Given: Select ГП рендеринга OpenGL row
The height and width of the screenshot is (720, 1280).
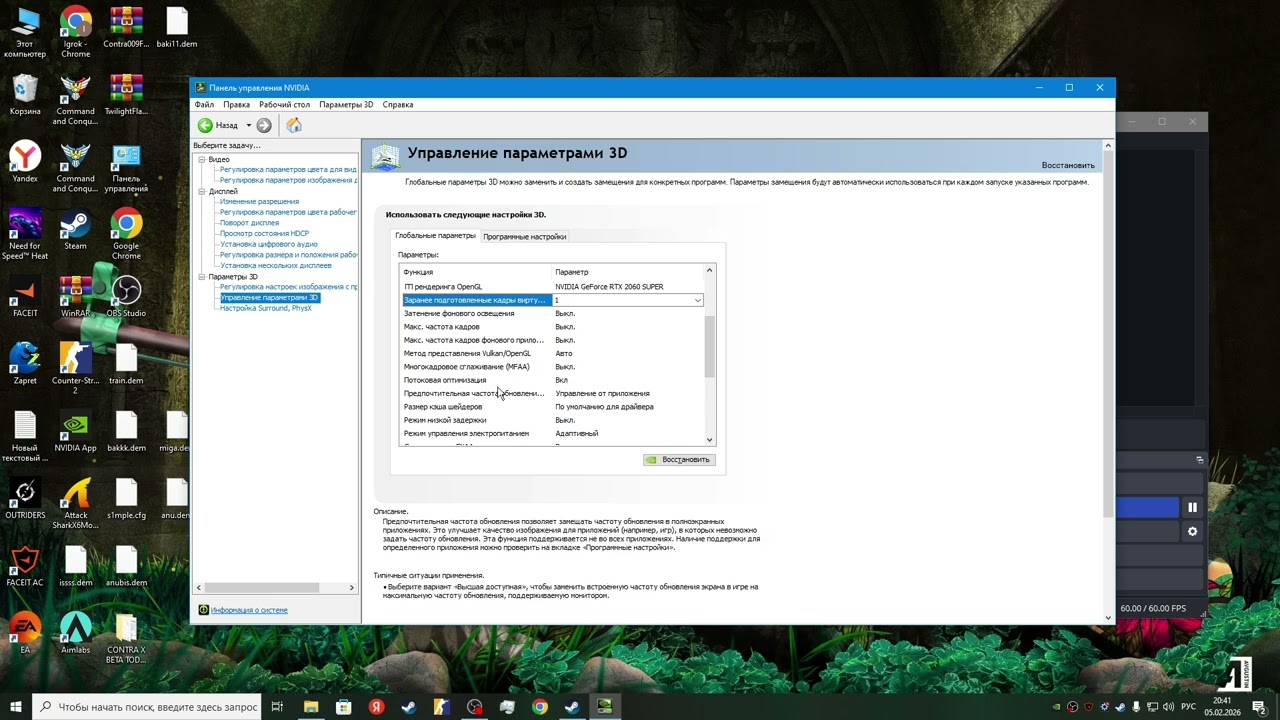Looking at the screenshot, I should pyautogui.click(x=552, y=287).
